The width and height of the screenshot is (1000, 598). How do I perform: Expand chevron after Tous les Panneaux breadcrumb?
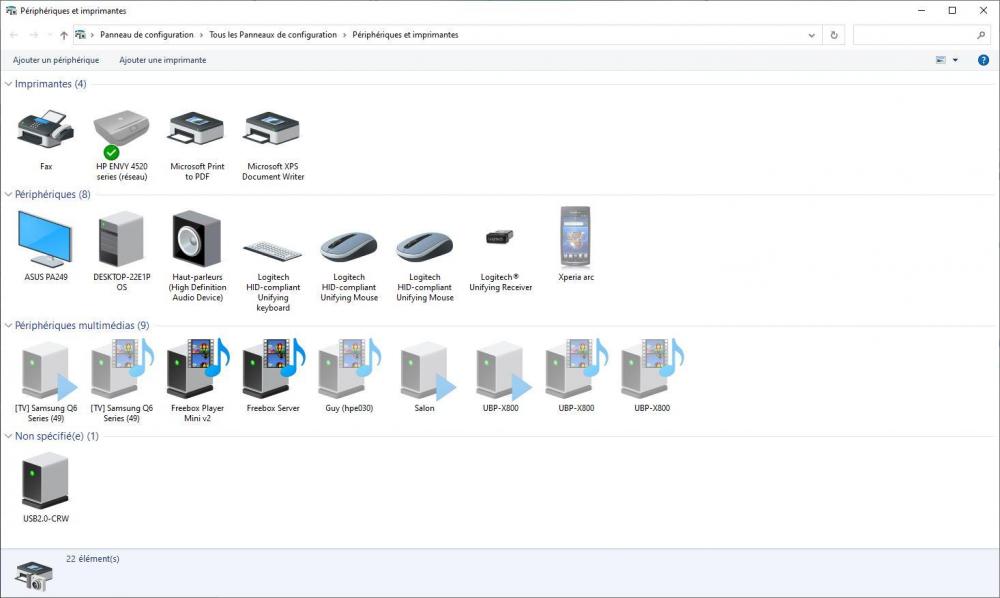click(344, 35)
